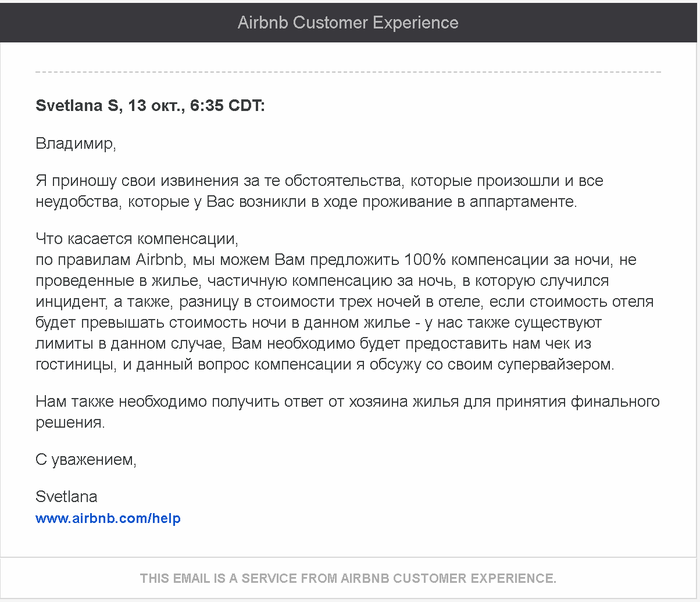The height and width of the screenshot is (602, 700).
Task: Click the word аппартаменте
Action: click(x=525, y=201)
